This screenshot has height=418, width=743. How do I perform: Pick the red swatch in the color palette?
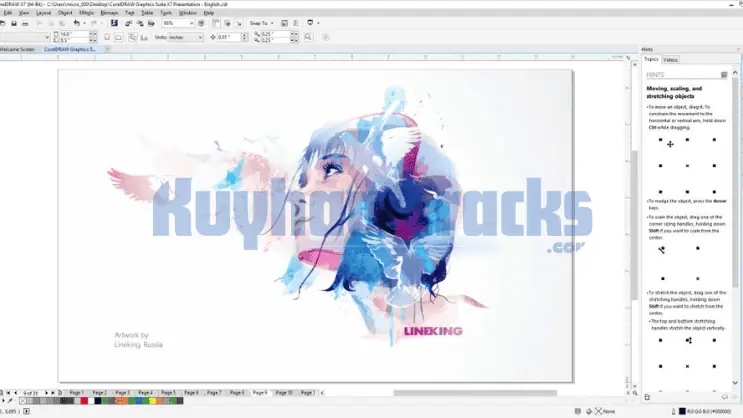coord(84,402)
